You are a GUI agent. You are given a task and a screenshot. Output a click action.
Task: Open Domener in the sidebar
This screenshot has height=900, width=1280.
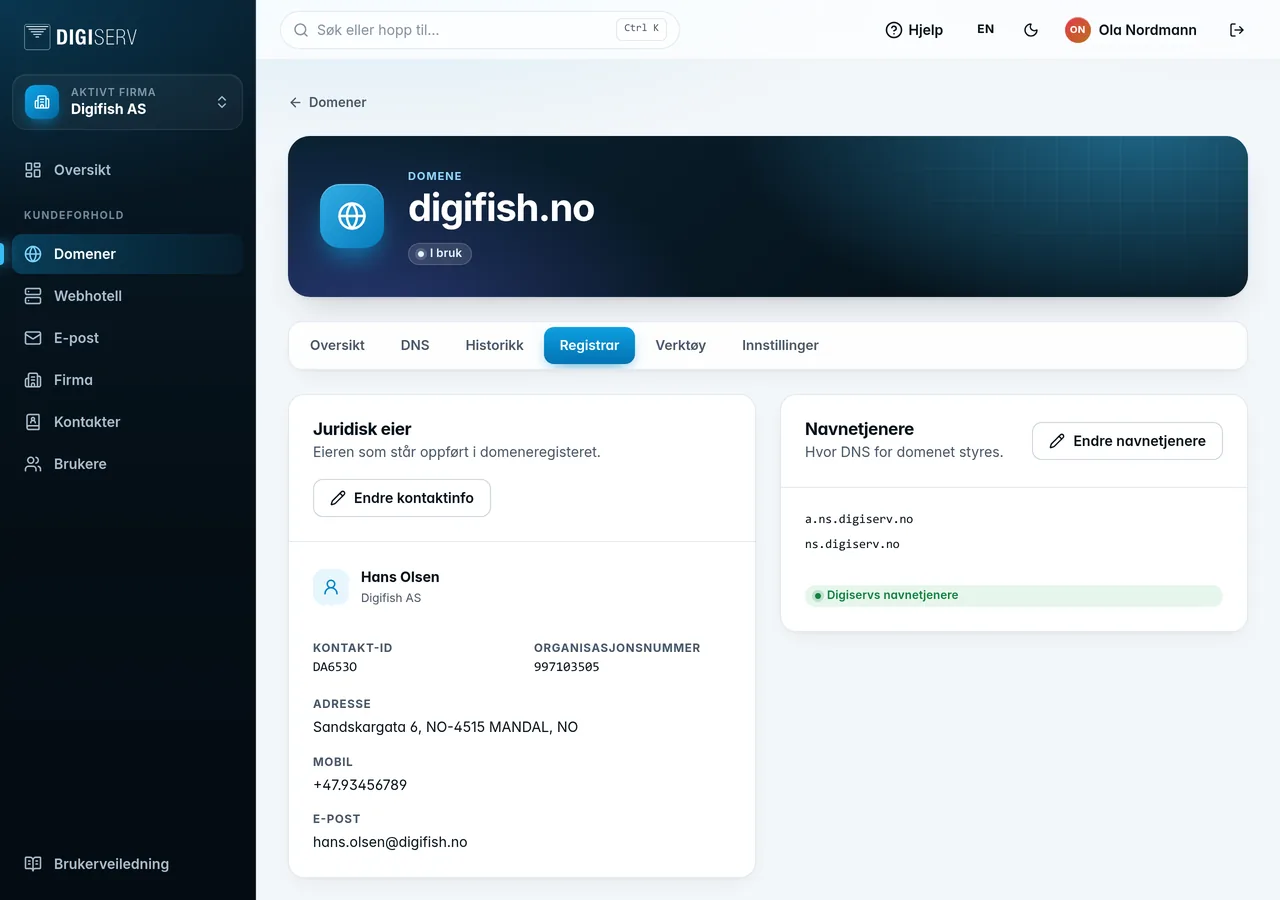pos(127,254)
